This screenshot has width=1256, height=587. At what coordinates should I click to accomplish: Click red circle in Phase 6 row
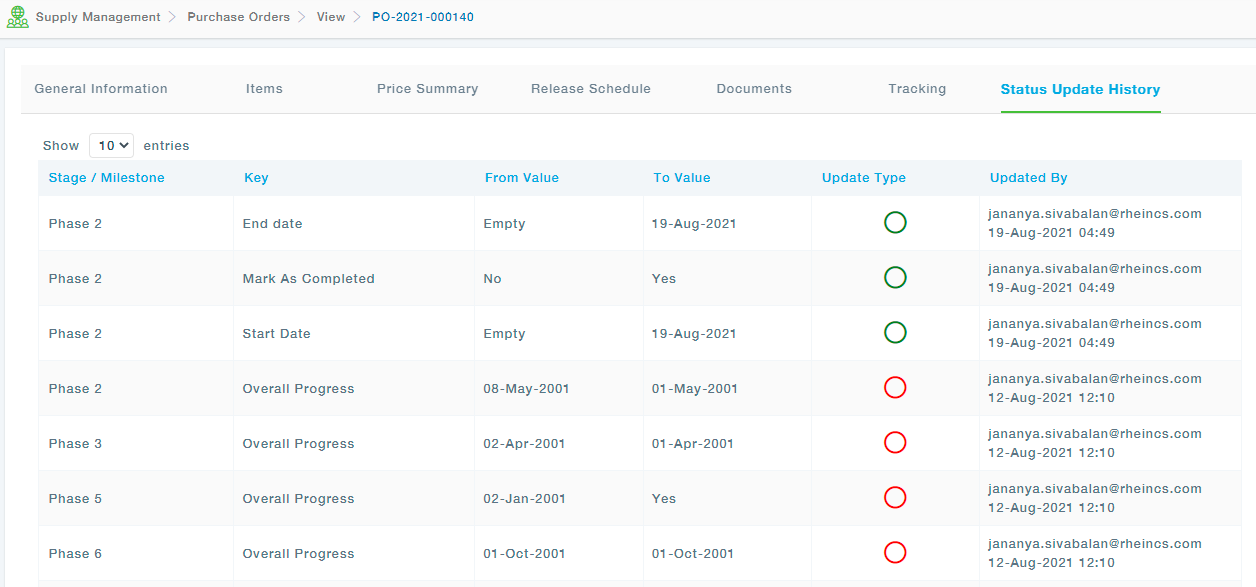[895, 553]
